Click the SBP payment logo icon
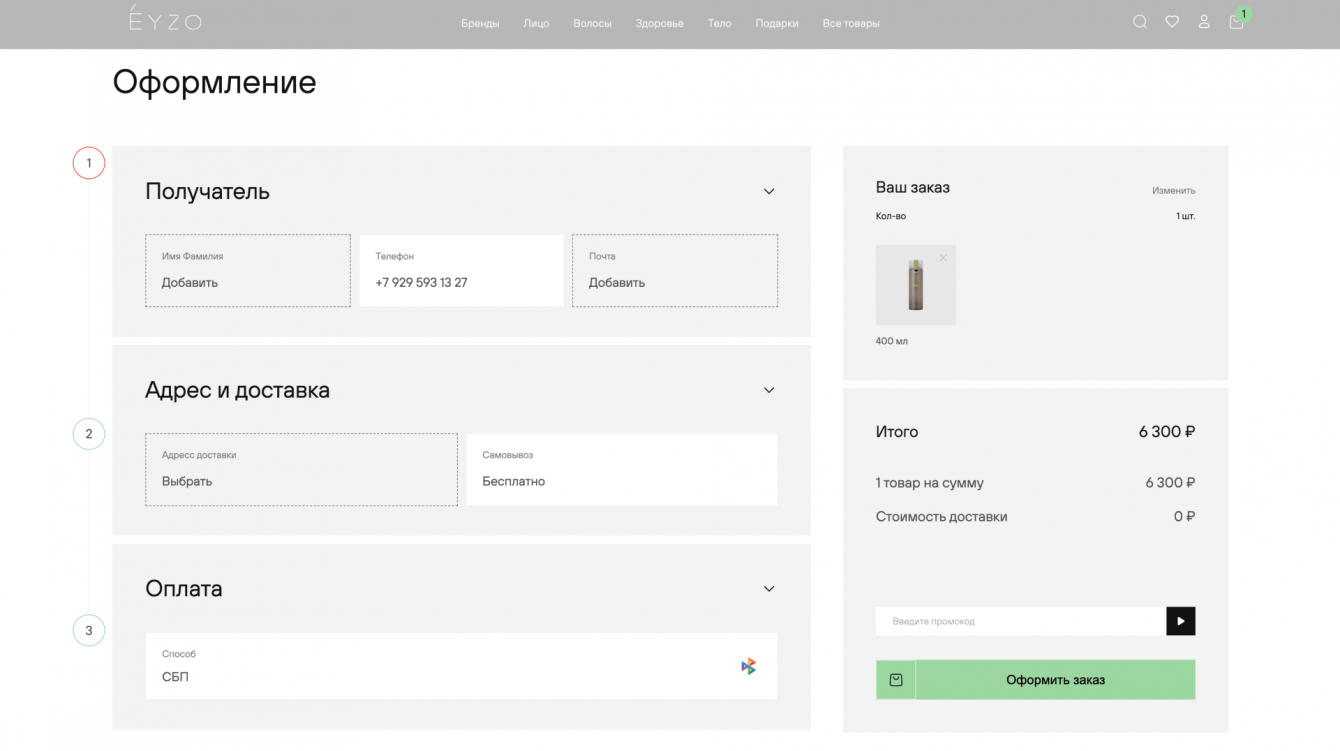 748,666
